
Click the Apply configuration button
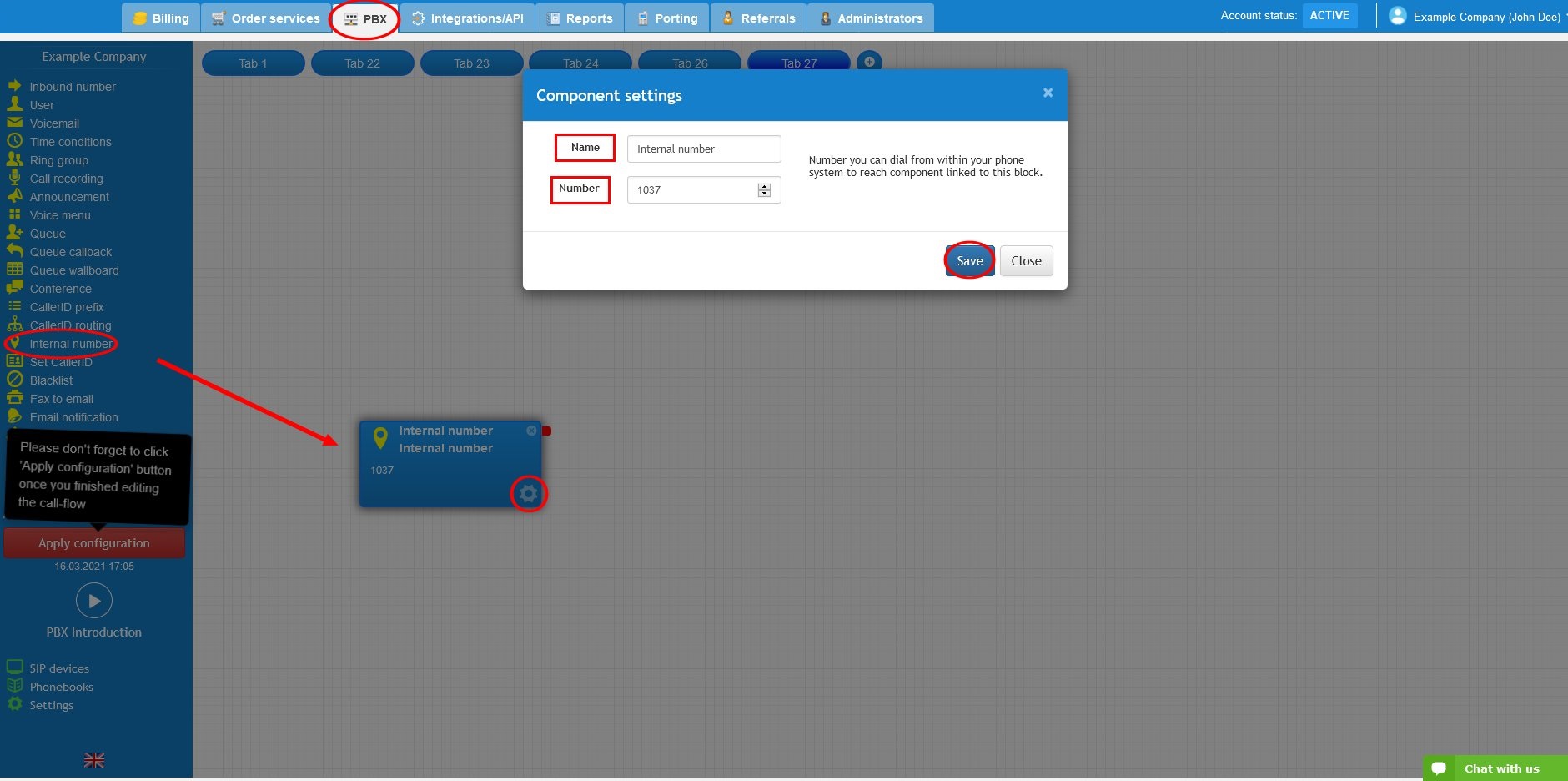93,542
